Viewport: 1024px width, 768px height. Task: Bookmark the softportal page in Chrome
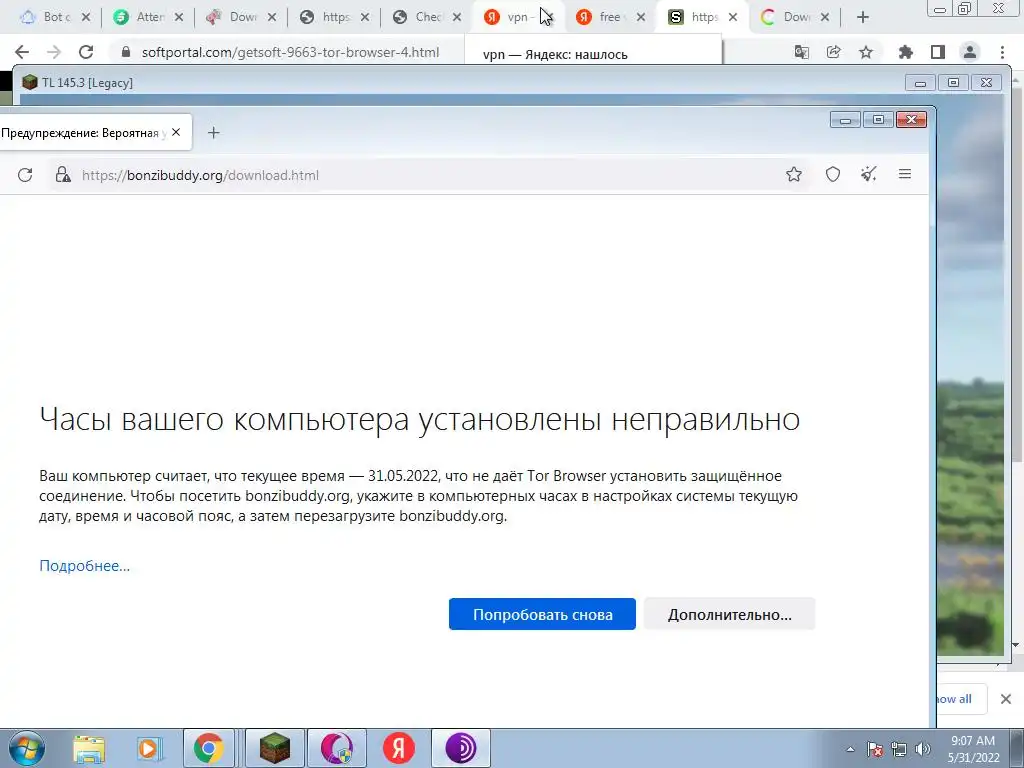click(x=866, y=52)
